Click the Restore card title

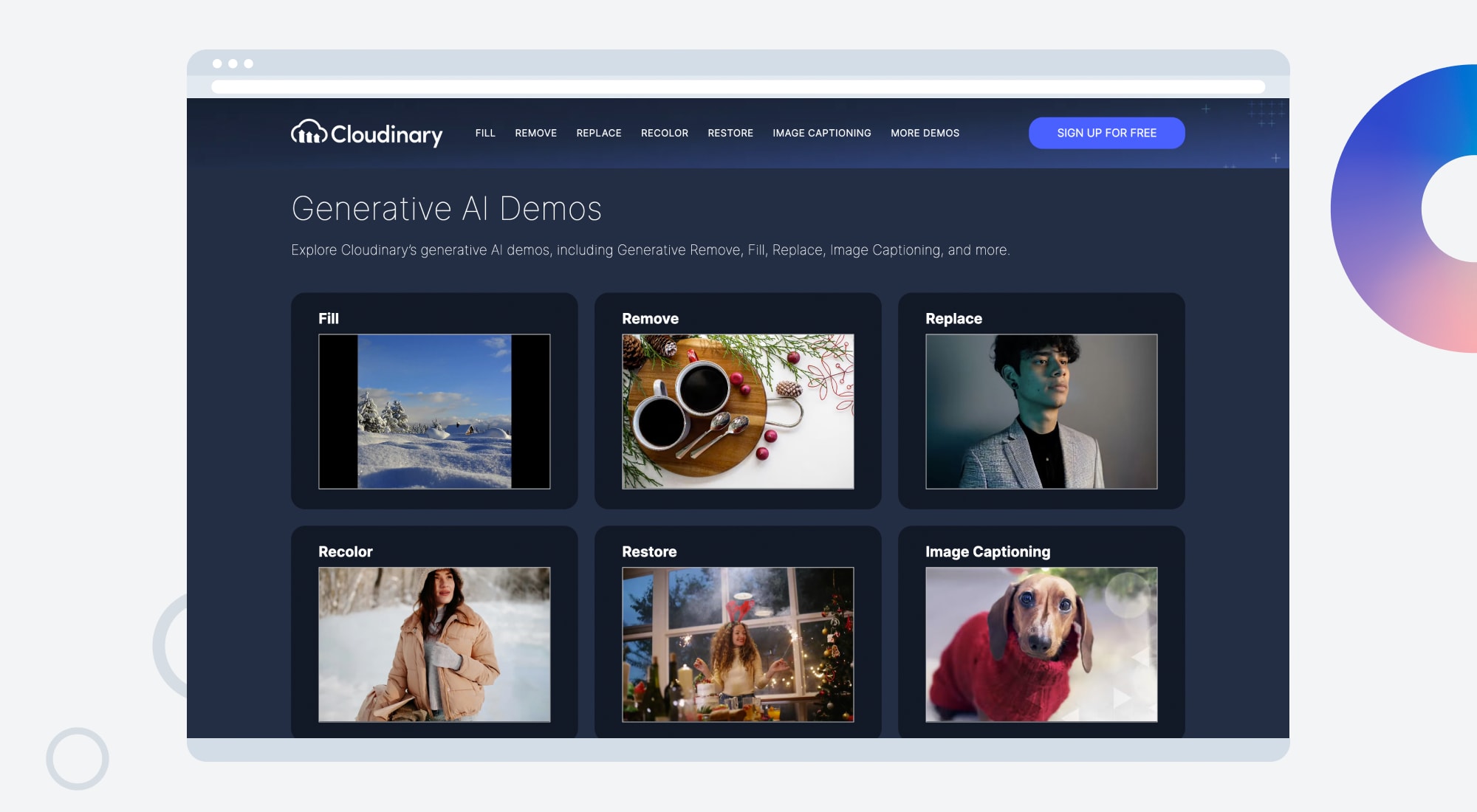(x=649, y=551)
